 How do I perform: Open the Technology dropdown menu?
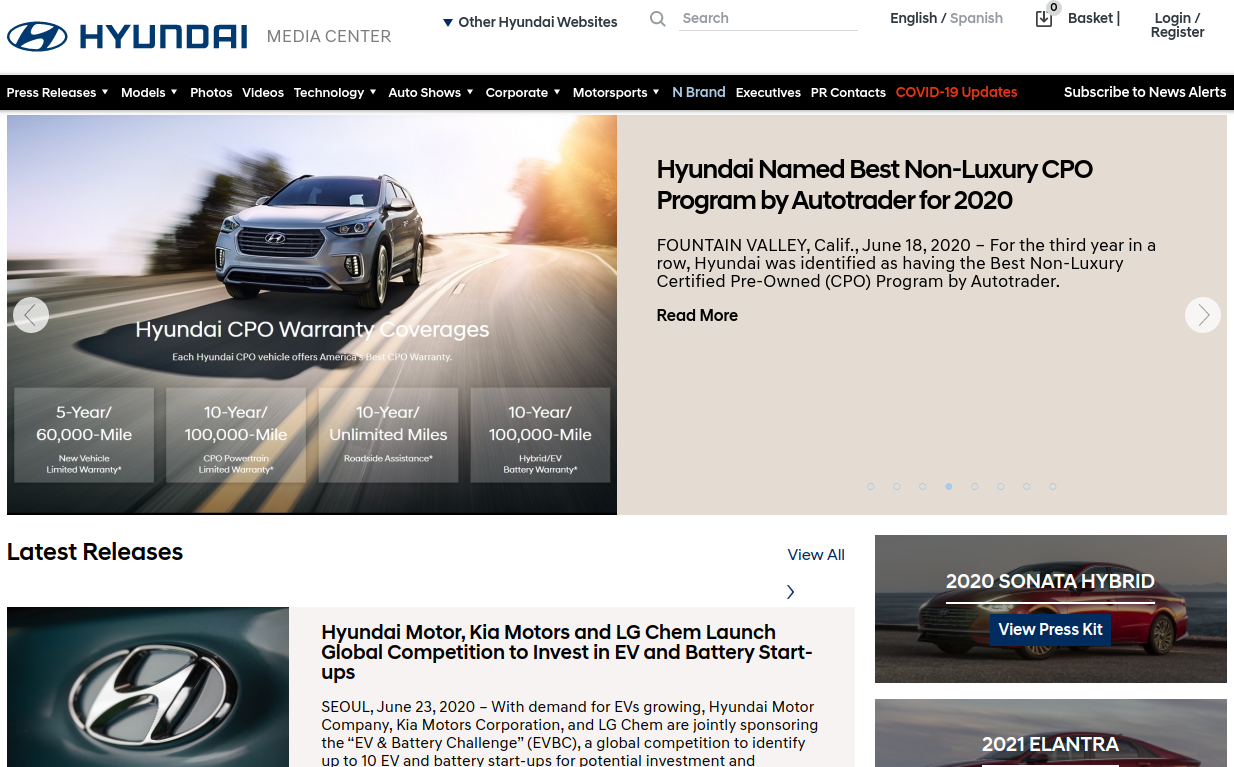click(x=336, y=93)
